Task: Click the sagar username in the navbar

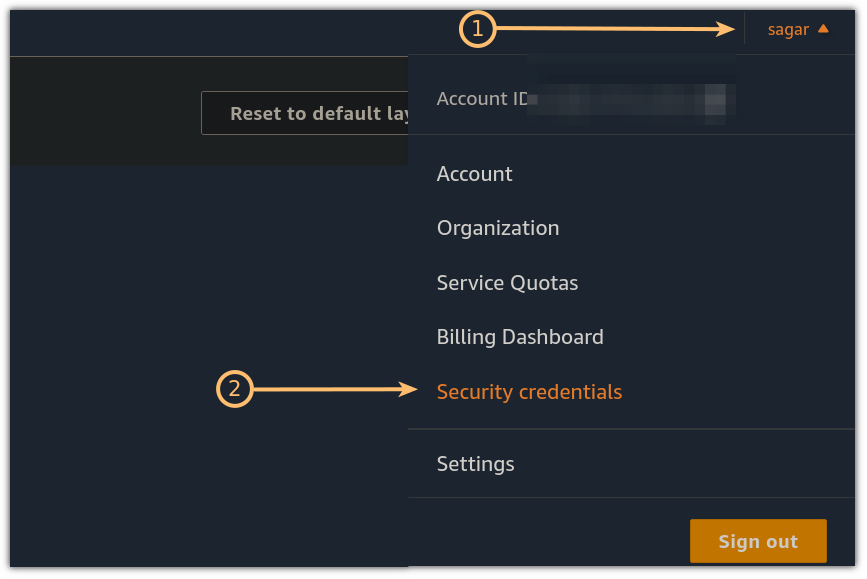Action: [786, 29]
